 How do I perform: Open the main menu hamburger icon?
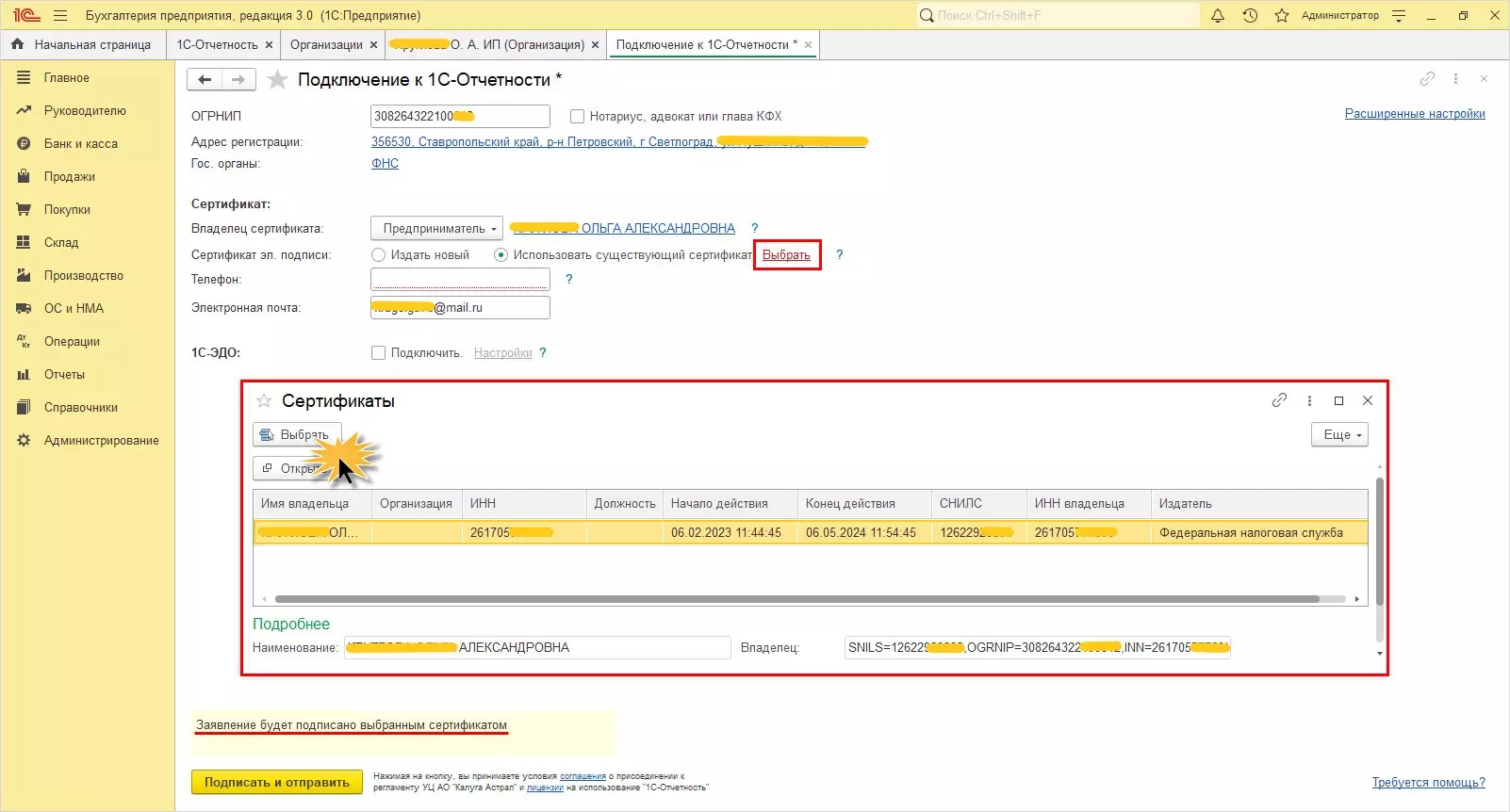point(60,15)
